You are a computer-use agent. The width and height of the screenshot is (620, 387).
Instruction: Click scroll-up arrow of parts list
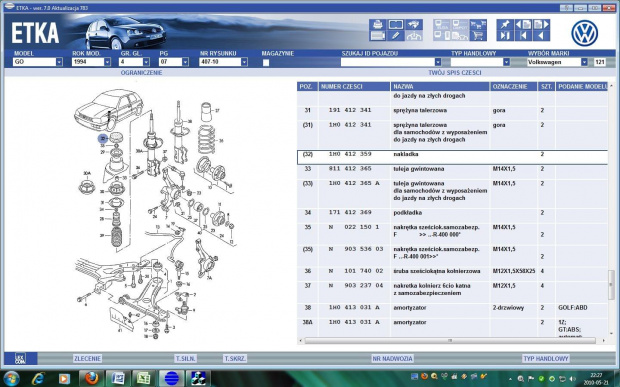(x=611, y=86)
